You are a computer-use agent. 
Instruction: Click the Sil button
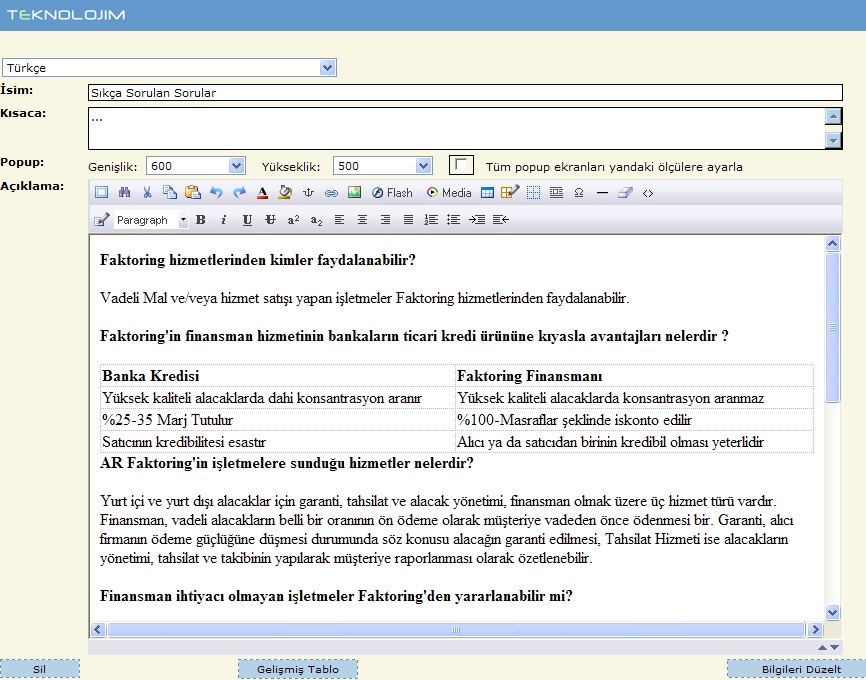tap(40, 669)
